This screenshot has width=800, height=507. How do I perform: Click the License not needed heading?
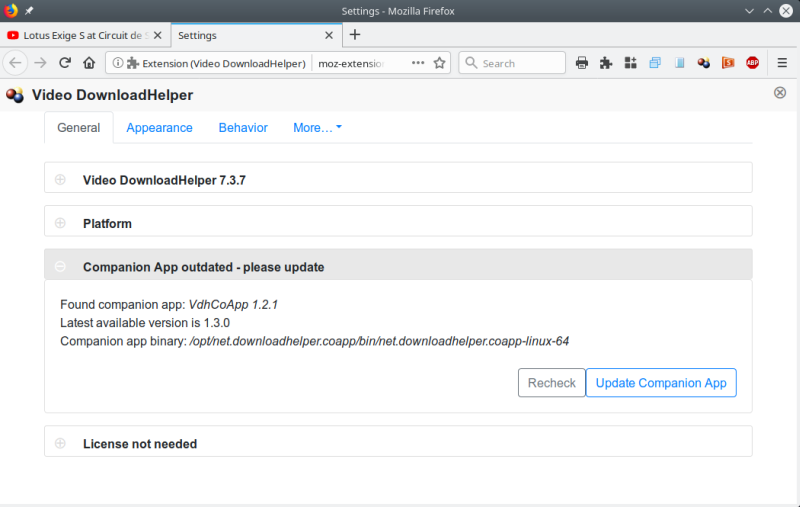click(x=140, y=444)
